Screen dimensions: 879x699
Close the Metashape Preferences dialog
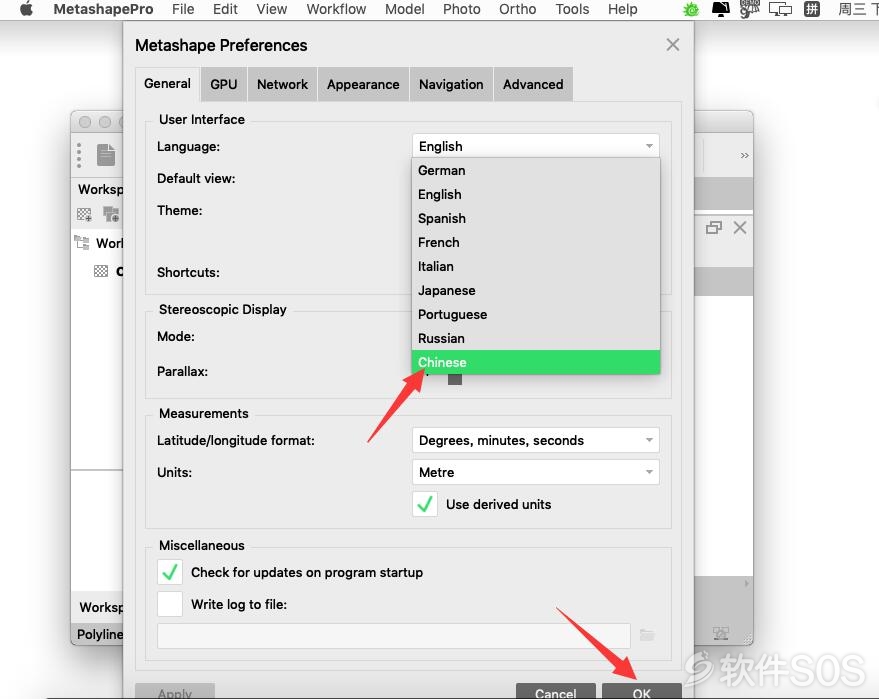pos(673,45)
